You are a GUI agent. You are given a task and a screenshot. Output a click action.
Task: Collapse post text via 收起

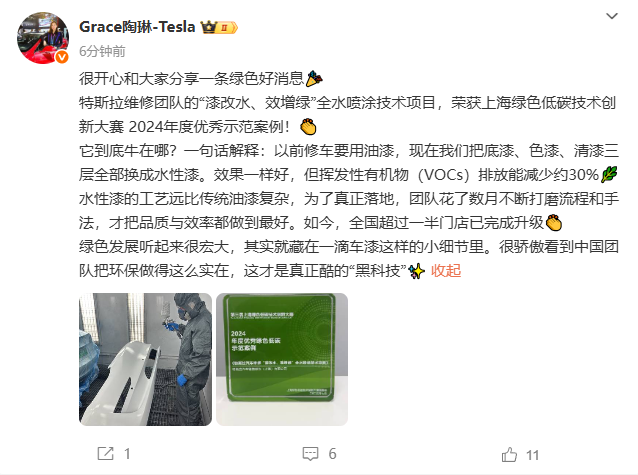(x=446, y=271)
